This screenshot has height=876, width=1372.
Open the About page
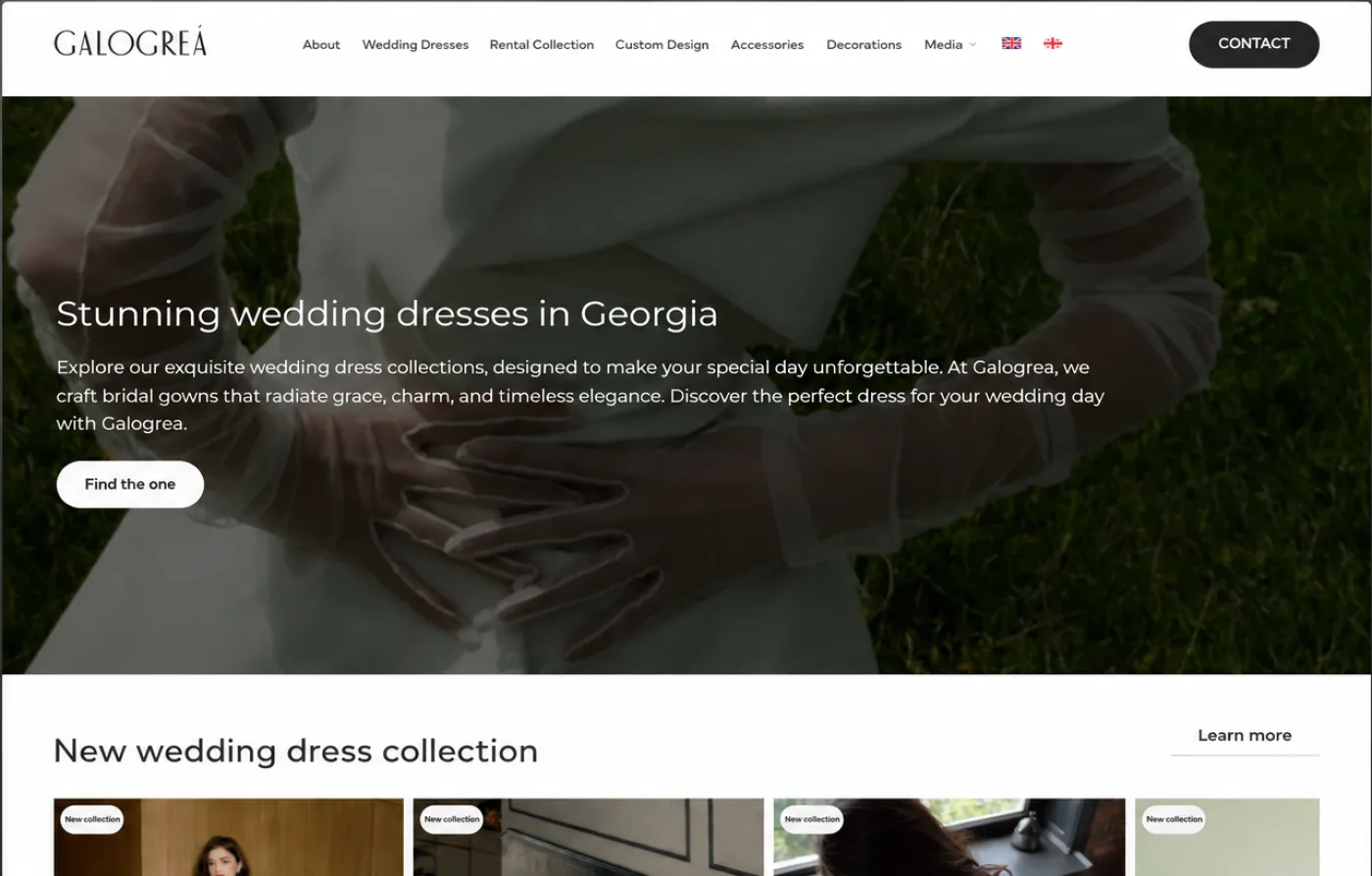pyautogui.click(x=321, y=45)
